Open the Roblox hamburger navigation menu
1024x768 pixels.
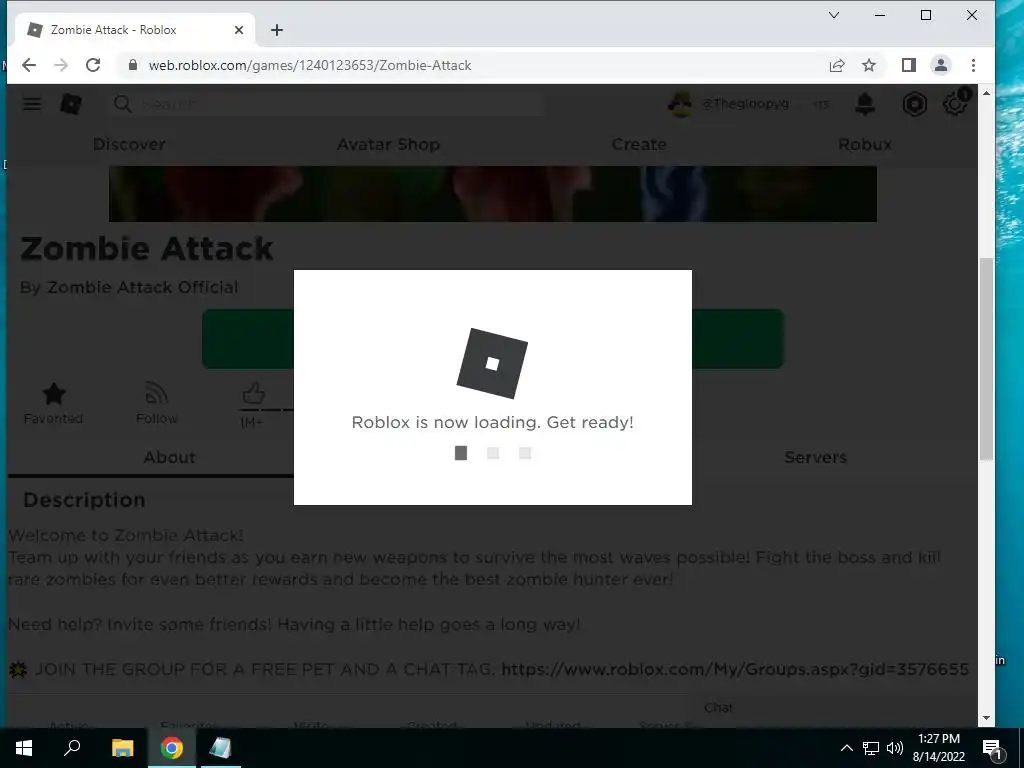click(31, 103)
